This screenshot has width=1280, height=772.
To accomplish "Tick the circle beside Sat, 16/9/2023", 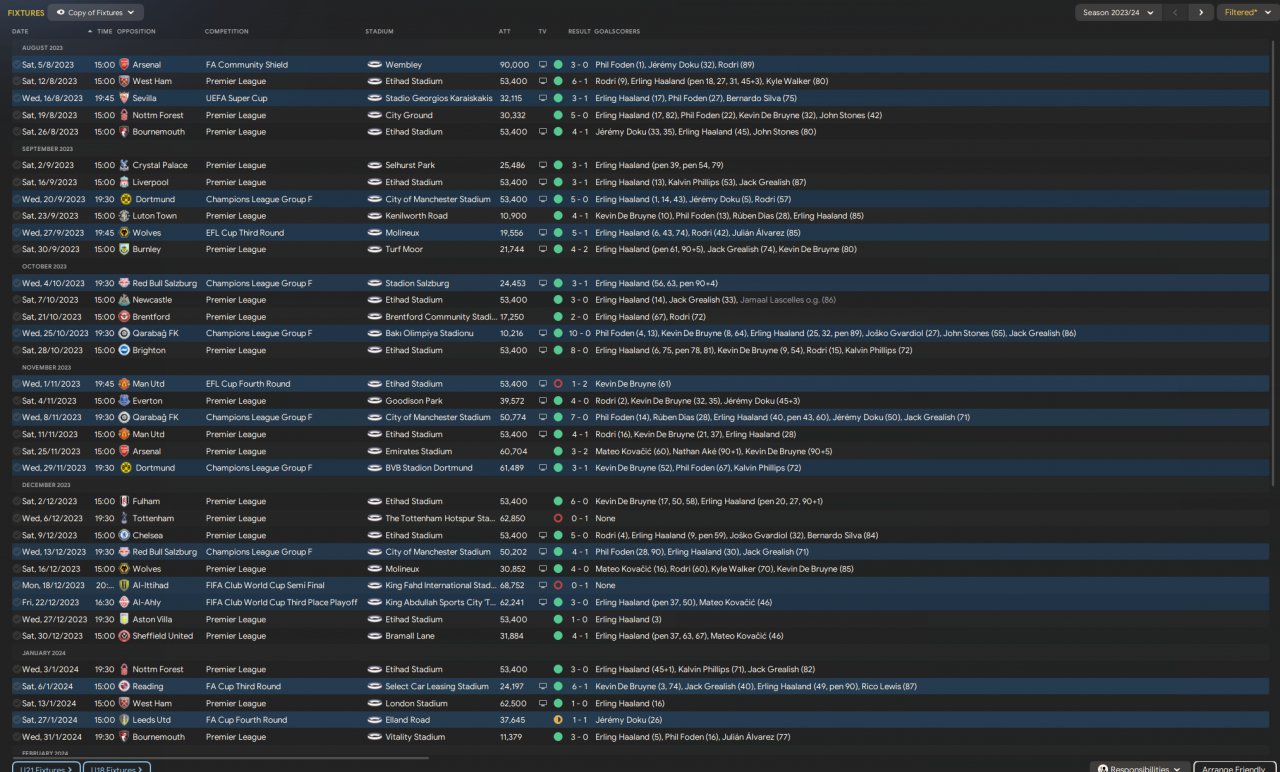I will (x=16, y=182).
